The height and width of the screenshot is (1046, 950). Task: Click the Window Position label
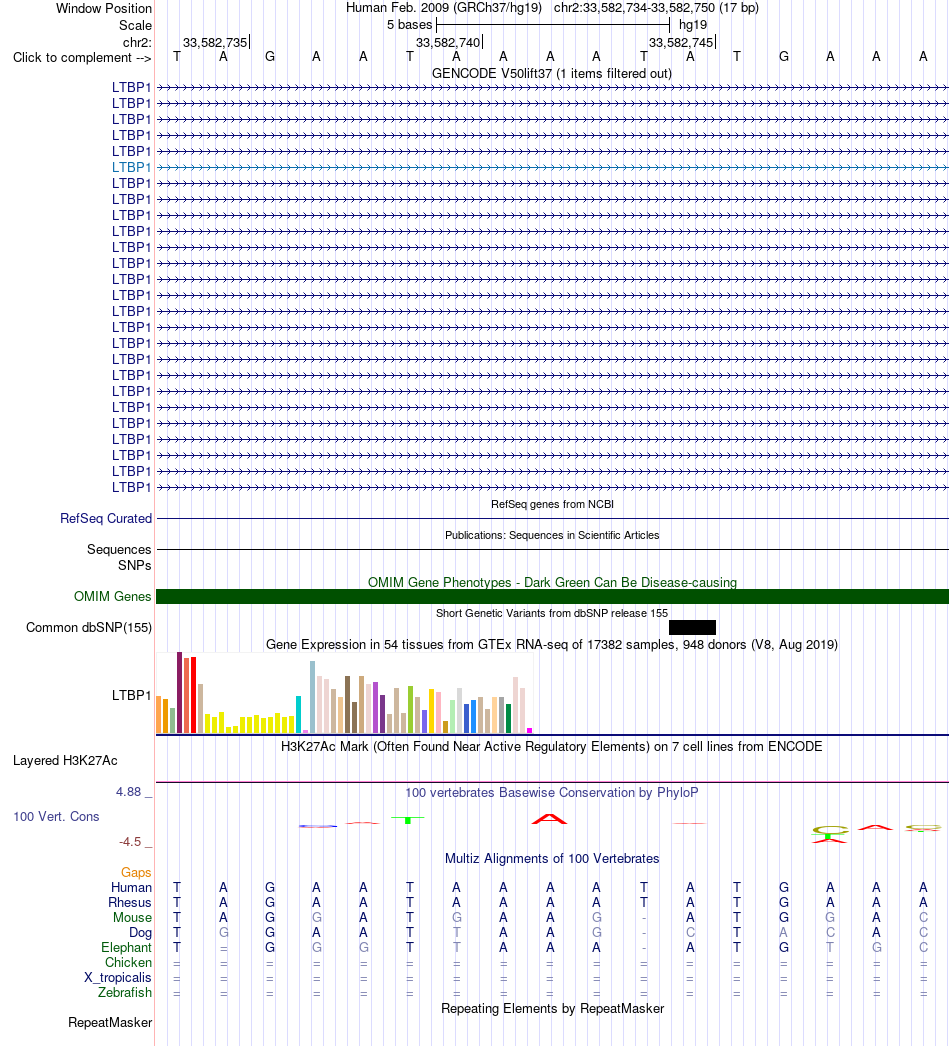point(104,9)
